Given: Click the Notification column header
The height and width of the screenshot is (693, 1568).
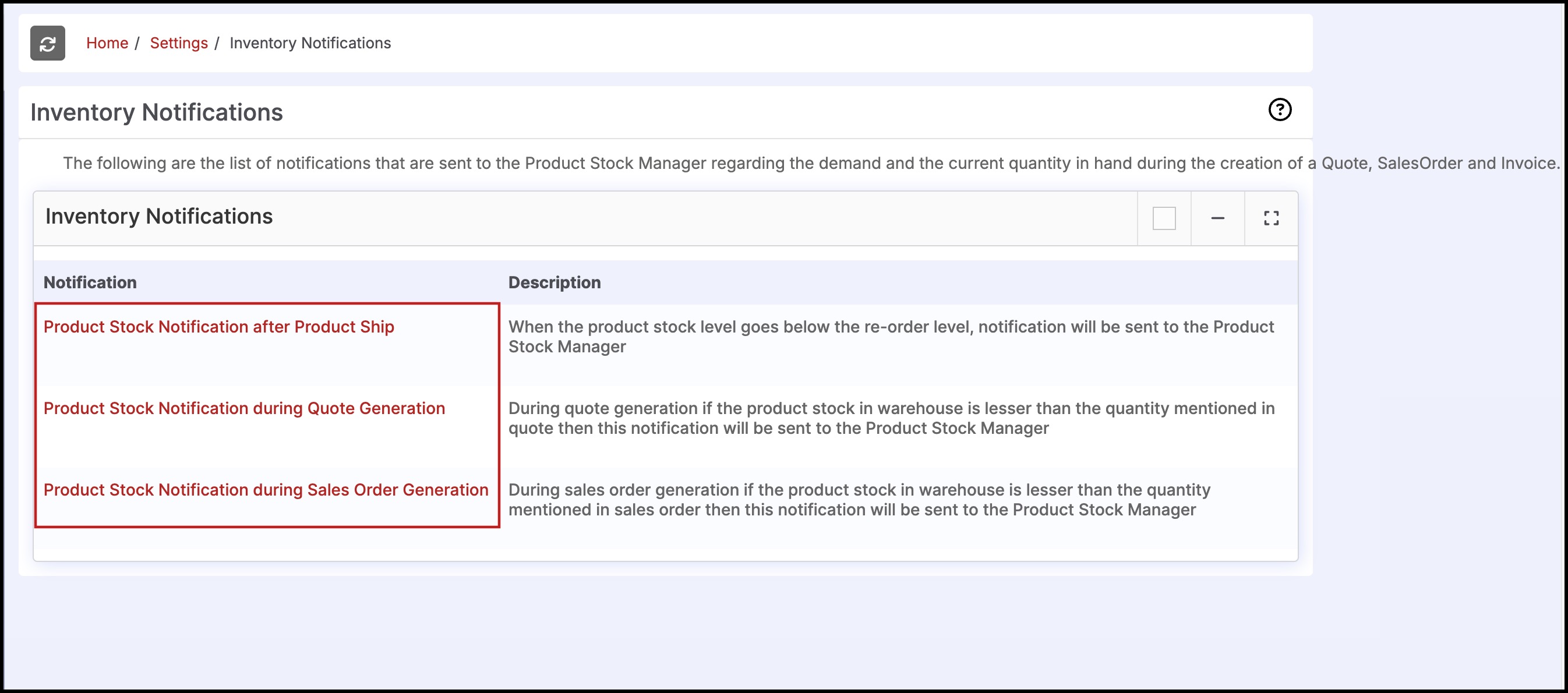Looking at the screenshot, I should (90, 282).
